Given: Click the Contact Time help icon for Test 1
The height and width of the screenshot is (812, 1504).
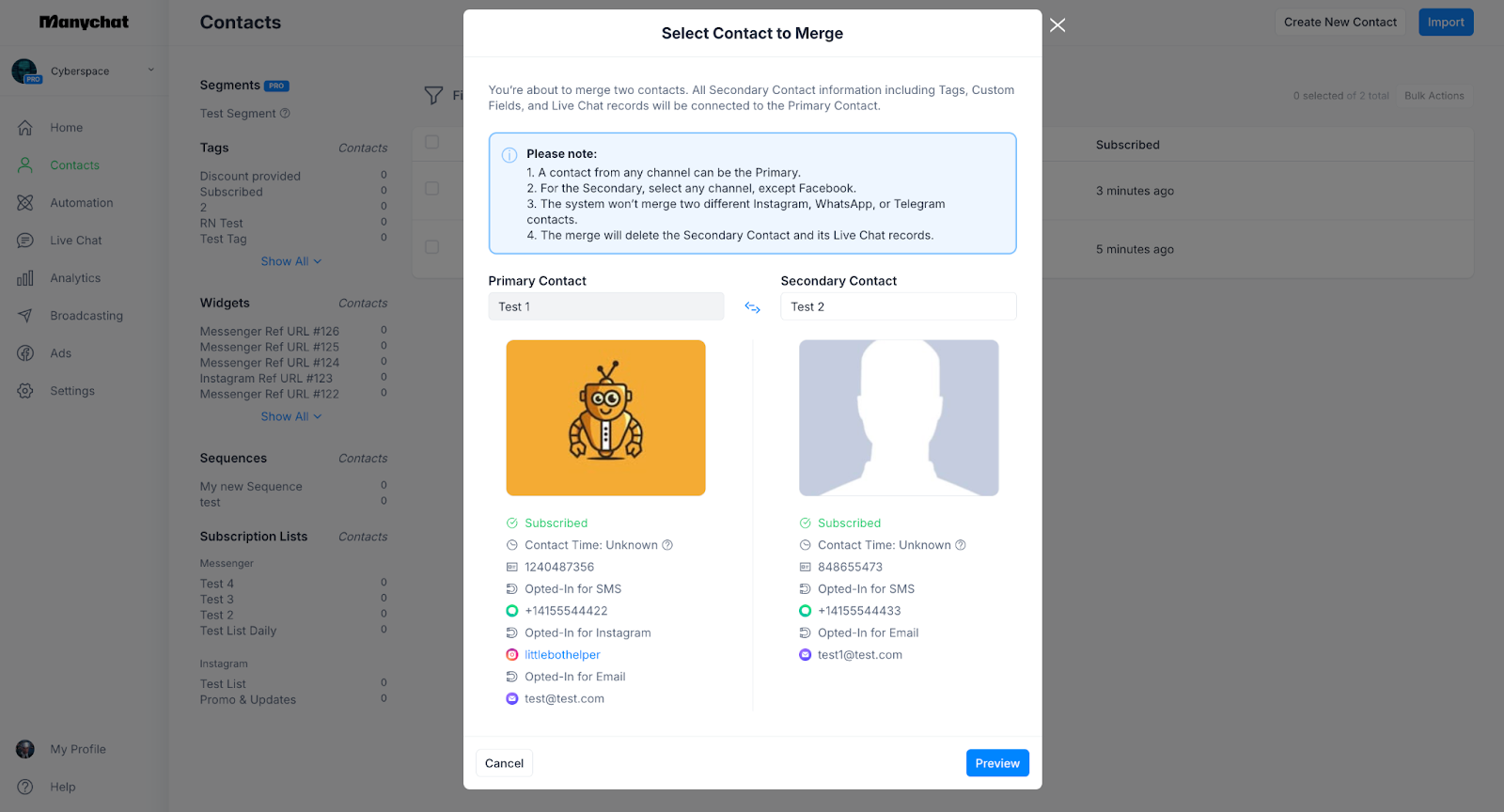Looking at the screenshot, I should [x=667, y=545].
